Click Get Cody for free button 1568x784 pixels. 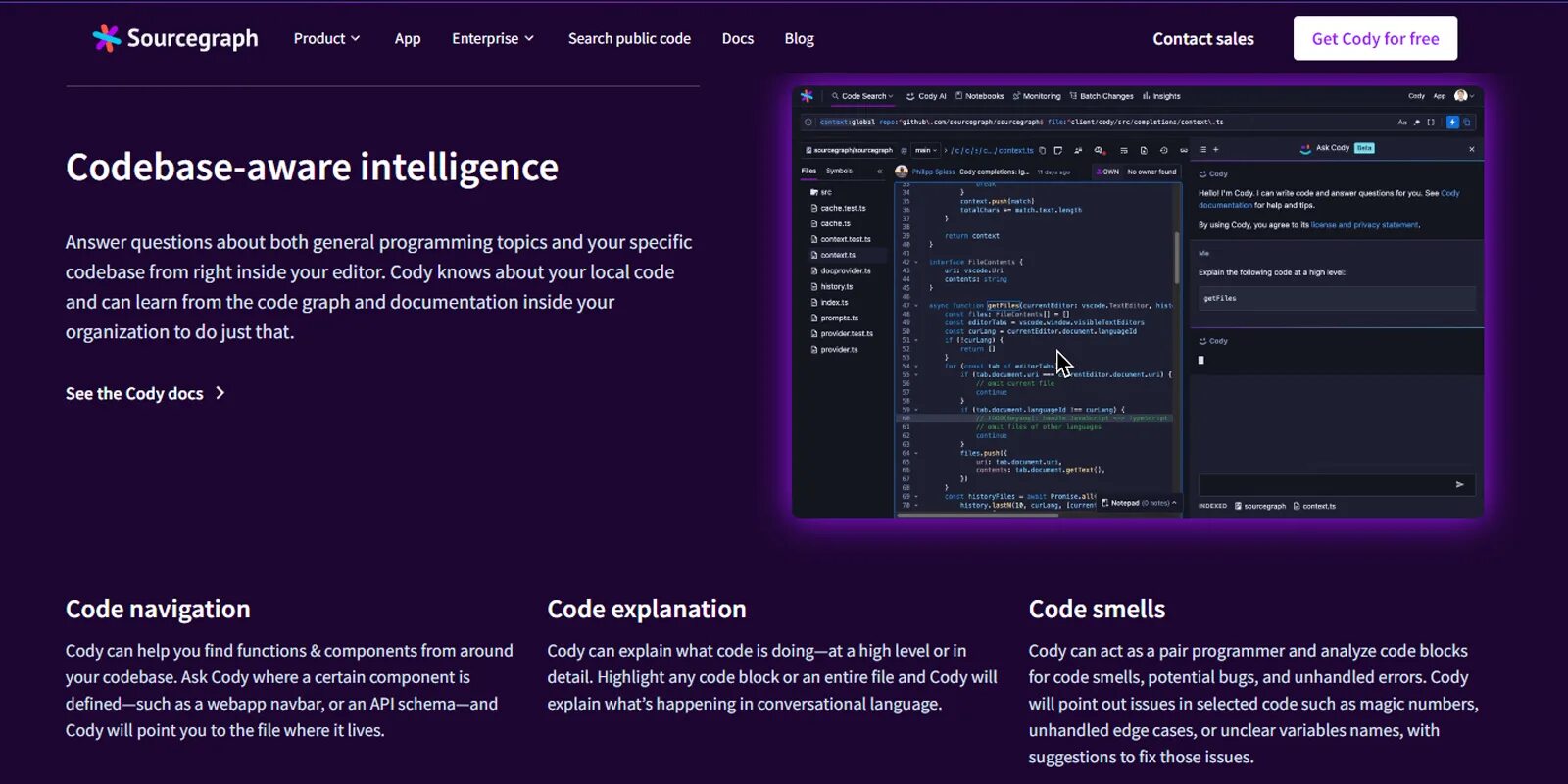coord(1375,38)
